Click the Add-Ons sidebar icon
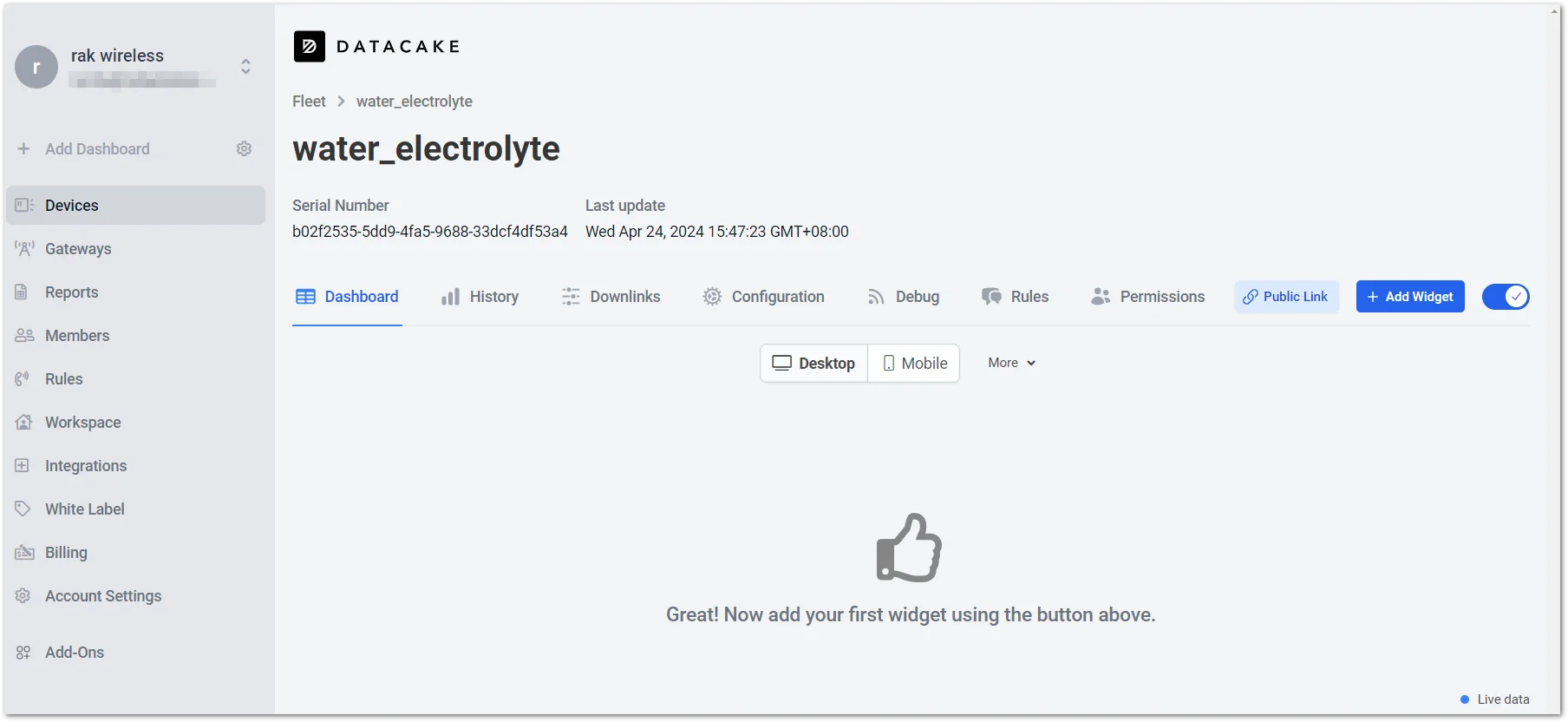The height and width of the screenshot is (722, 1568). coord(23,653)
